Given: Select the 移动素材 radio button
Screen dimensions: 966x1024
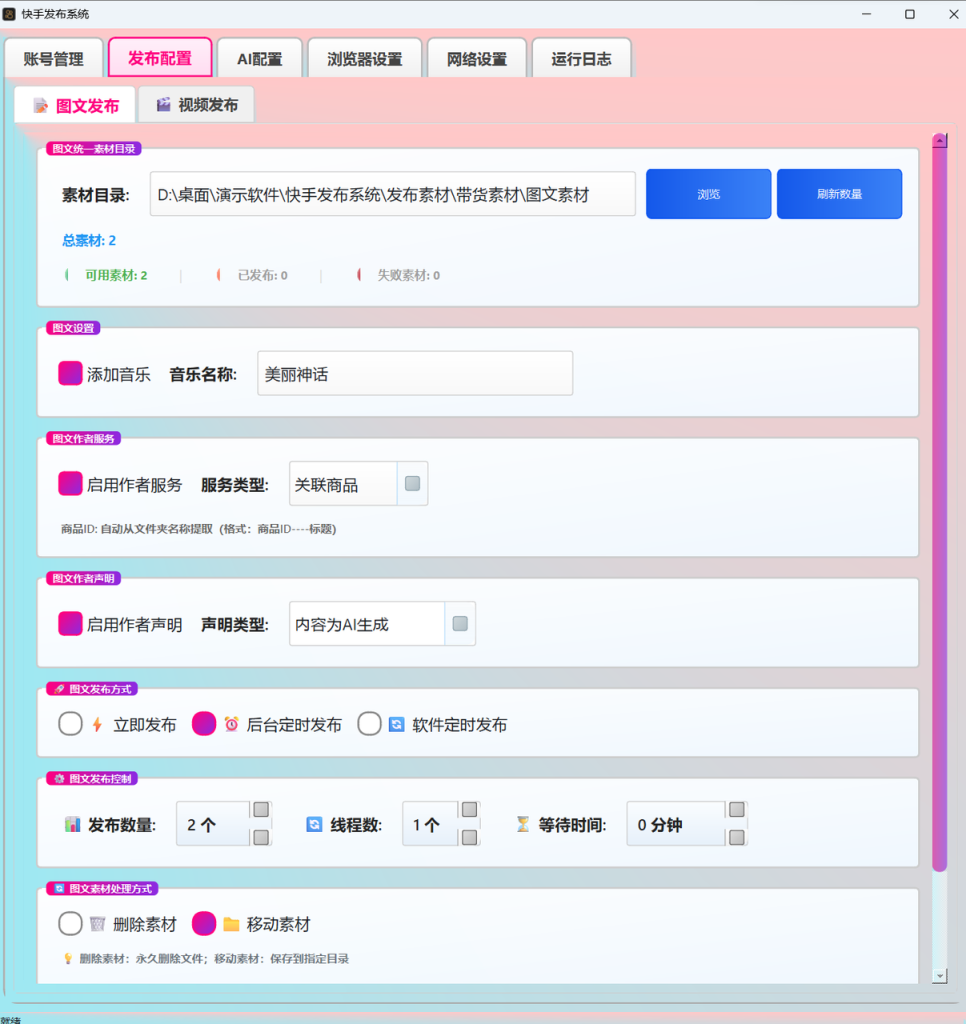Looking at the screenshot, I should click(x=204, y=923).
